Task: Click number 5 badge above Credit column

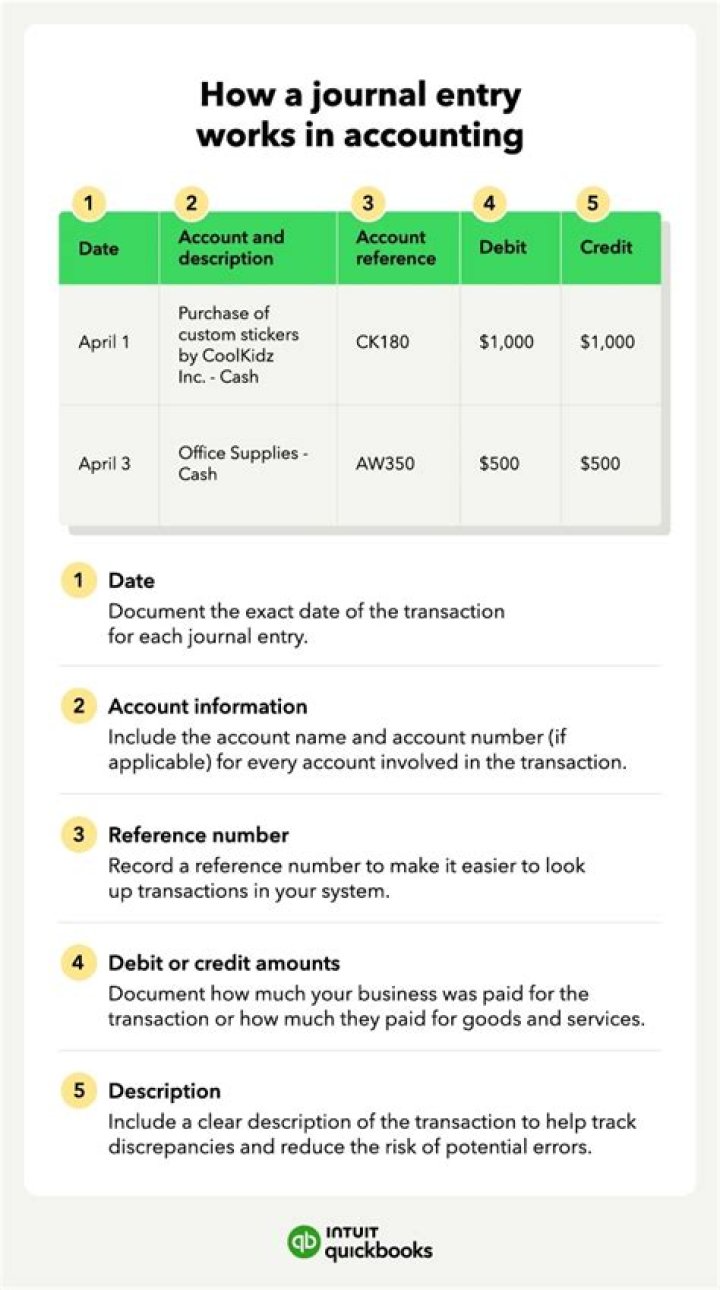Action: coord(593,204)
